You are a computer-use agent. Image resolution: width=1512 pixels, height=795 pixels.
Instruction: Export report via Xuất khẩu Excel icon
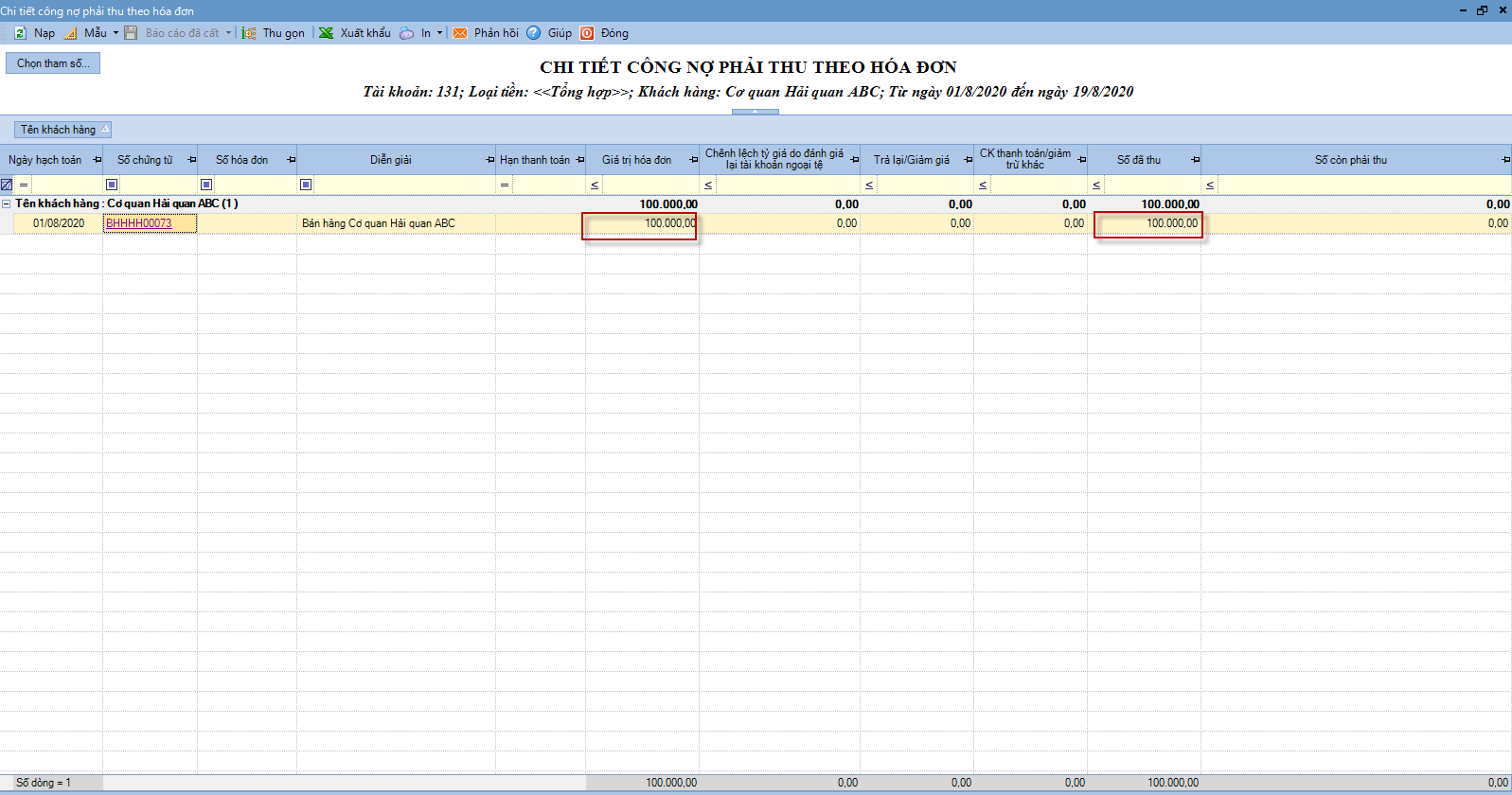coord(327,33)
